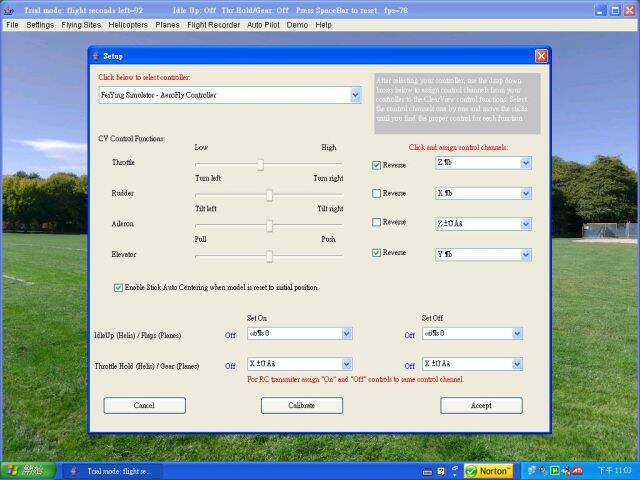Click the Accept button

point(481,405)
